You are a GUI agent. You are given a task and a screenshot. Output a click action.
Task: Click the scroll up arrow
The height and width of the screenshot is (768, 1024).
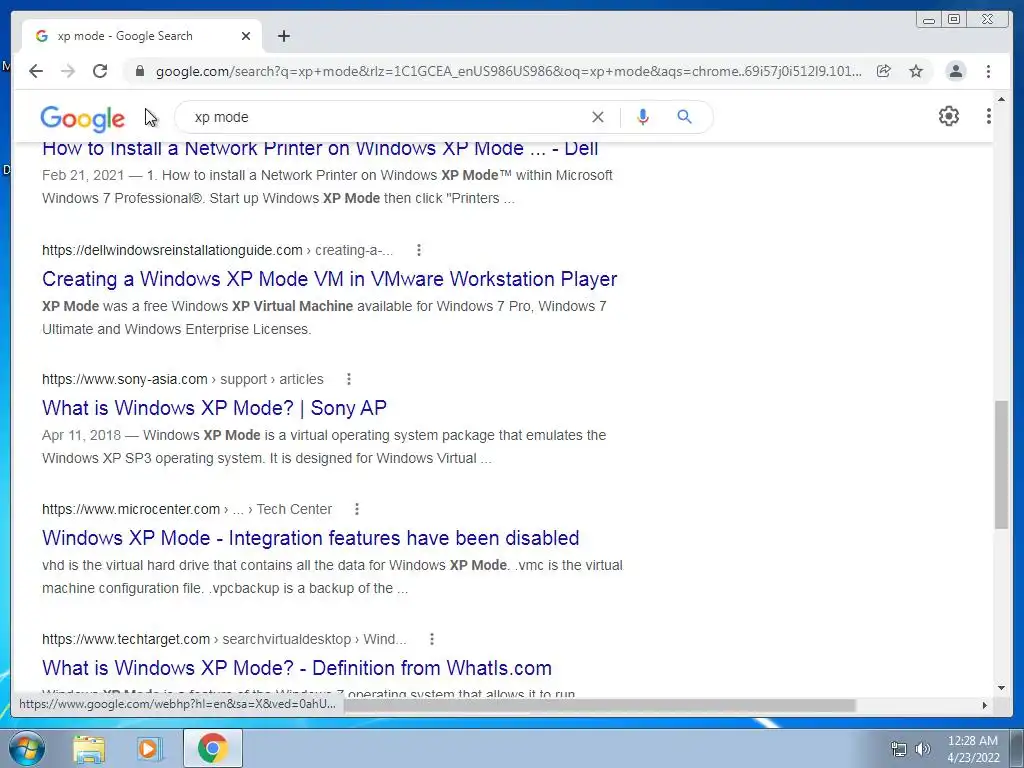tap(1001, 99)
